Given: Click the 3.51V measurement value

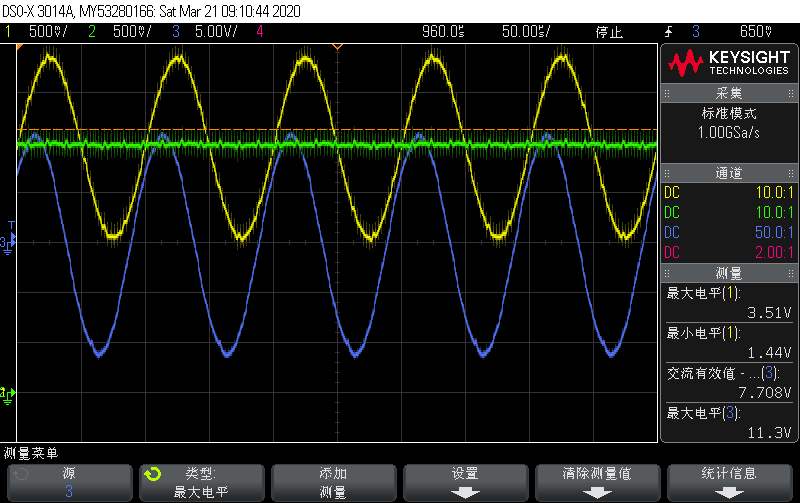Looking at the screenshot, I should pos(769,313).
